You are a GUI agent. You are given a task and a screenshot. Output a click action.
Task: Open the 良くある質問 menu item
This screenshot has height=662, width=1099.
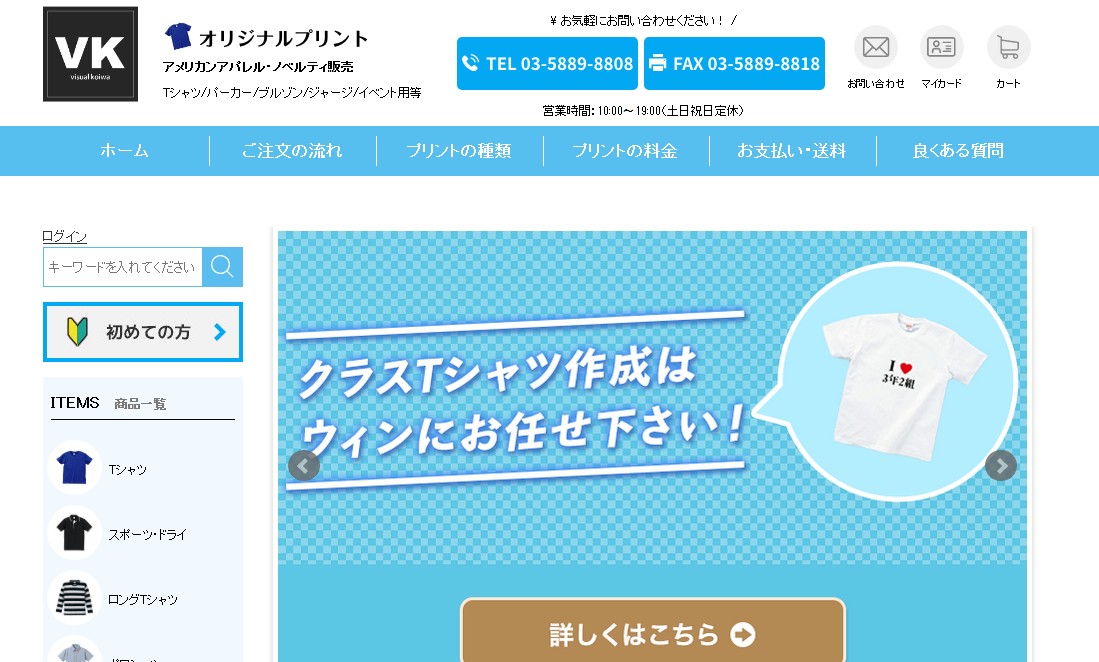pos(958,151)
